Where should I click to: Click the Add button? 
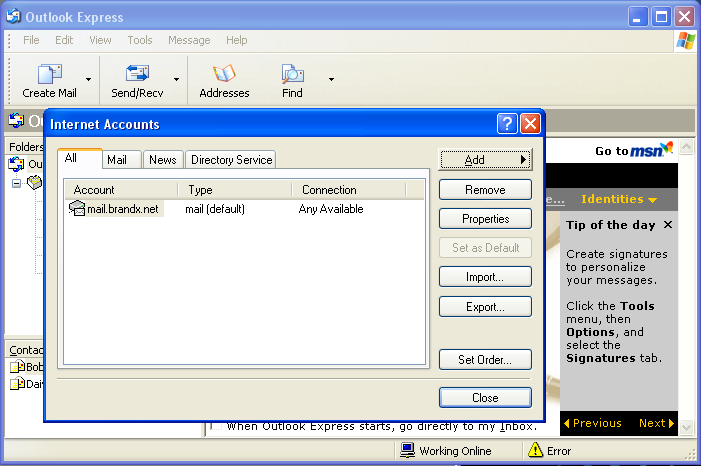[486, 160]
